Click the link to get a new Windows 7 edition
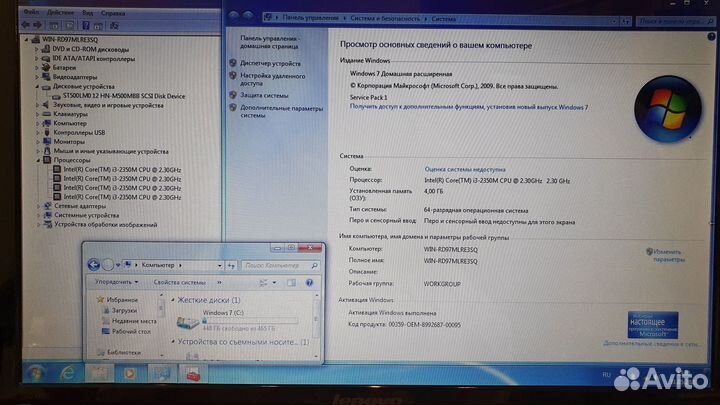The height and width of the screenshot is (405, 720). coord(469,107)
